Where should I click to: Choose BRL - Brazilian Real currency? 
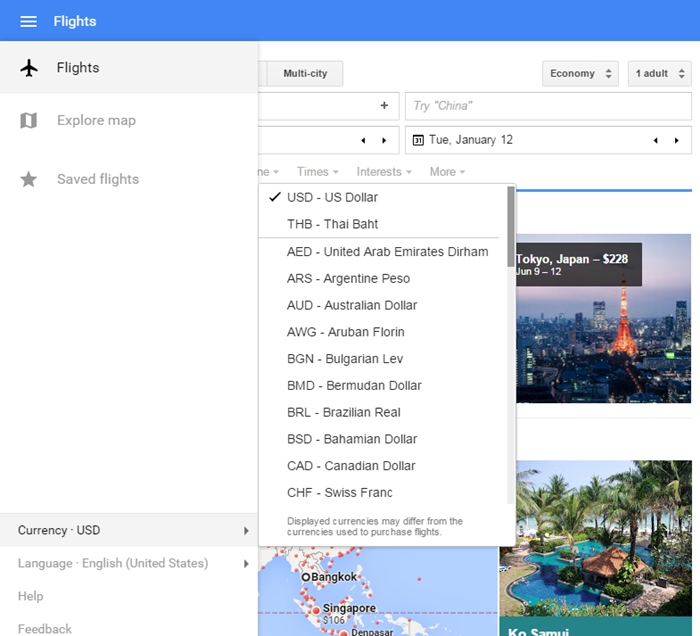click(383, 412)
